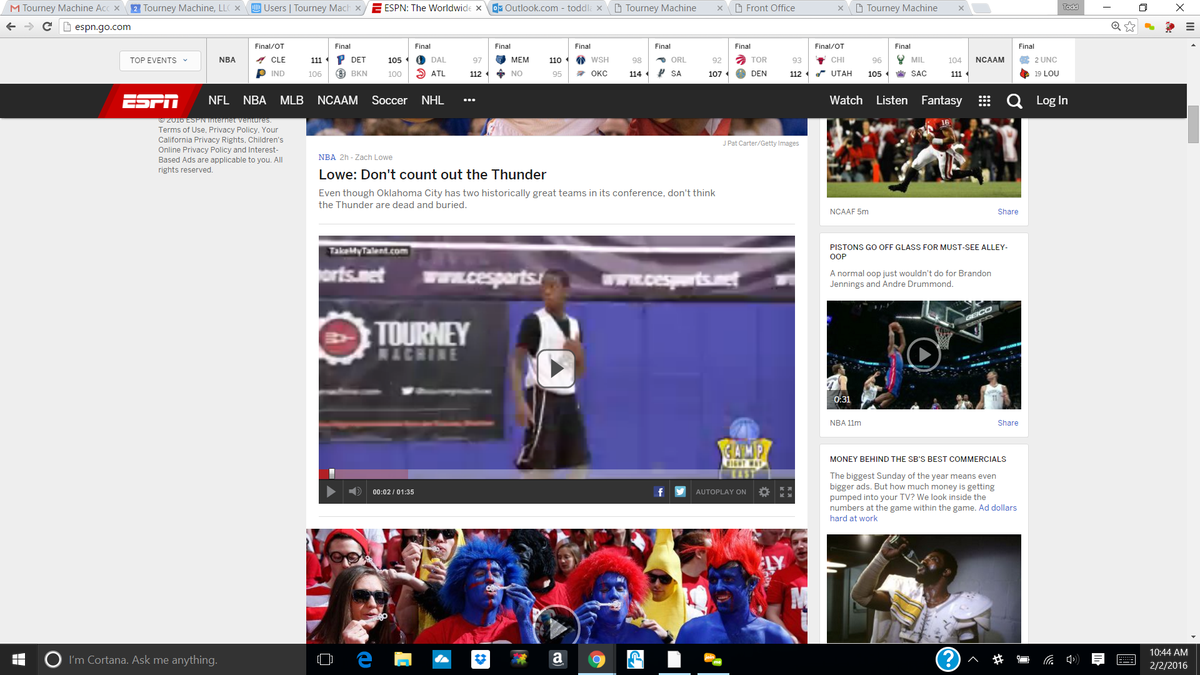Screen dimensions: 1200x675
Task: Open the Action Center notifications icon
Action: [x=1098, y=660]
